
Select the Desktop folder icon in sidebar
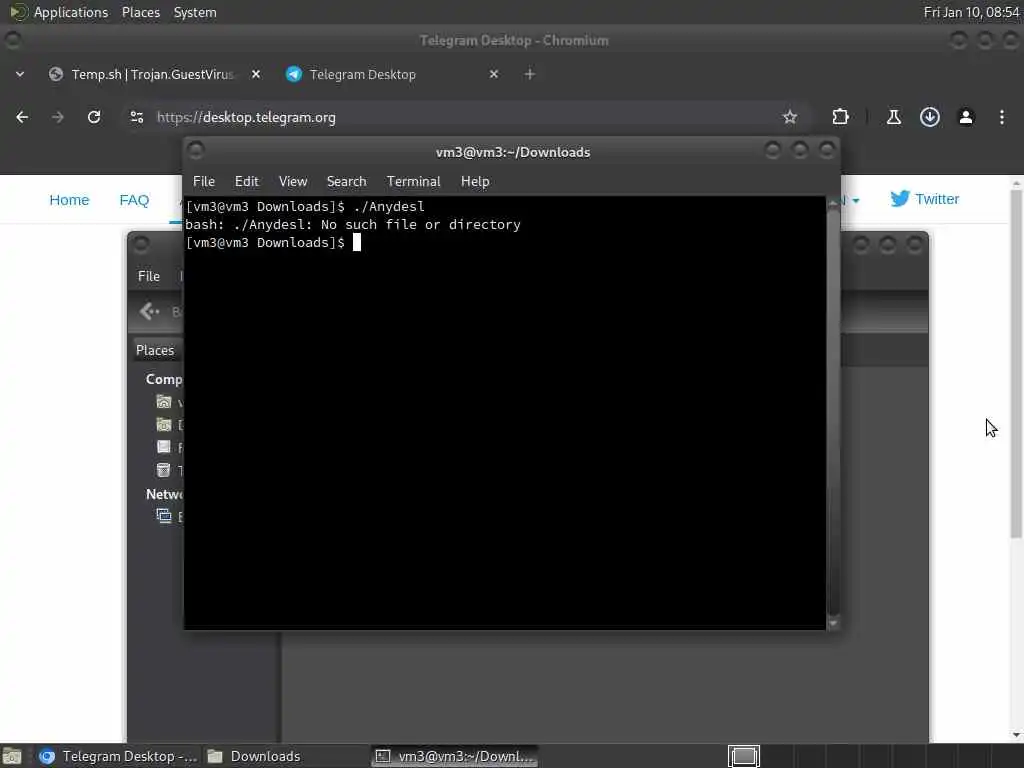click(x=164, y=424)
